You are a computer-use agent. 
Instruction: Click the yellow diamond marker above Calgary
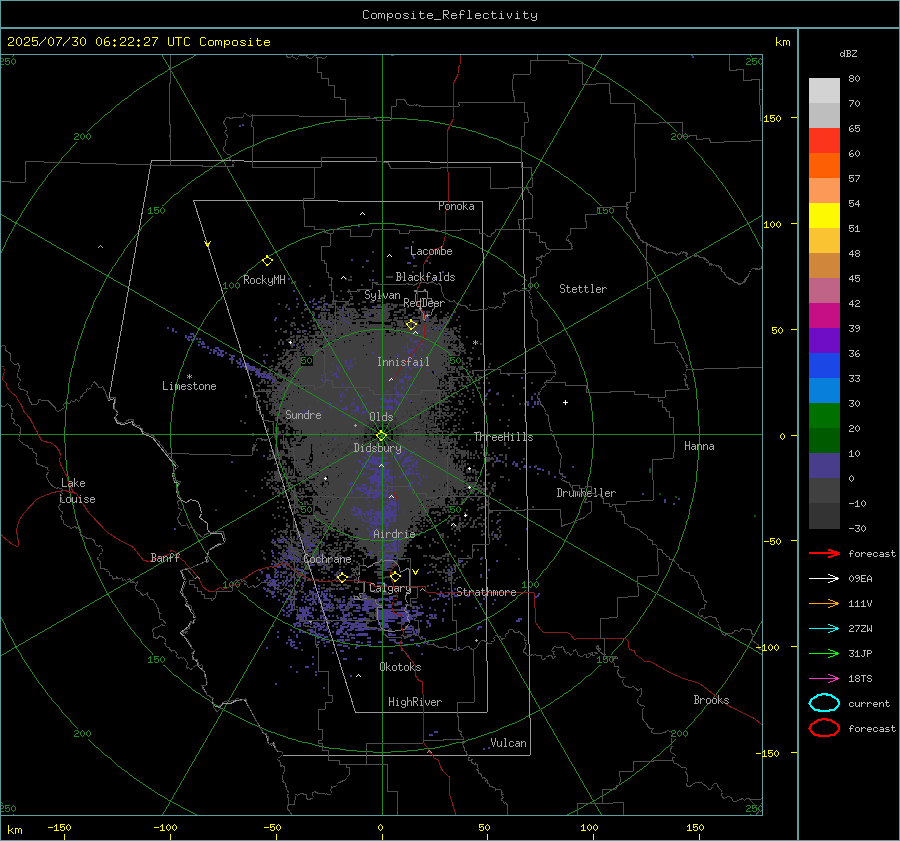click(395, 576)
